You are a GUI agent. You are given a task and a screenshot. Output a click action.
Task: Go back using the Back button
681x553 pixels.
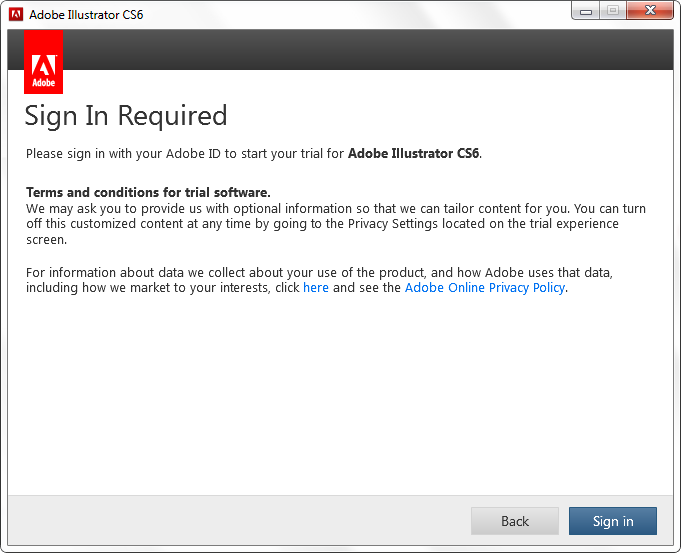[x=515, y=521]
